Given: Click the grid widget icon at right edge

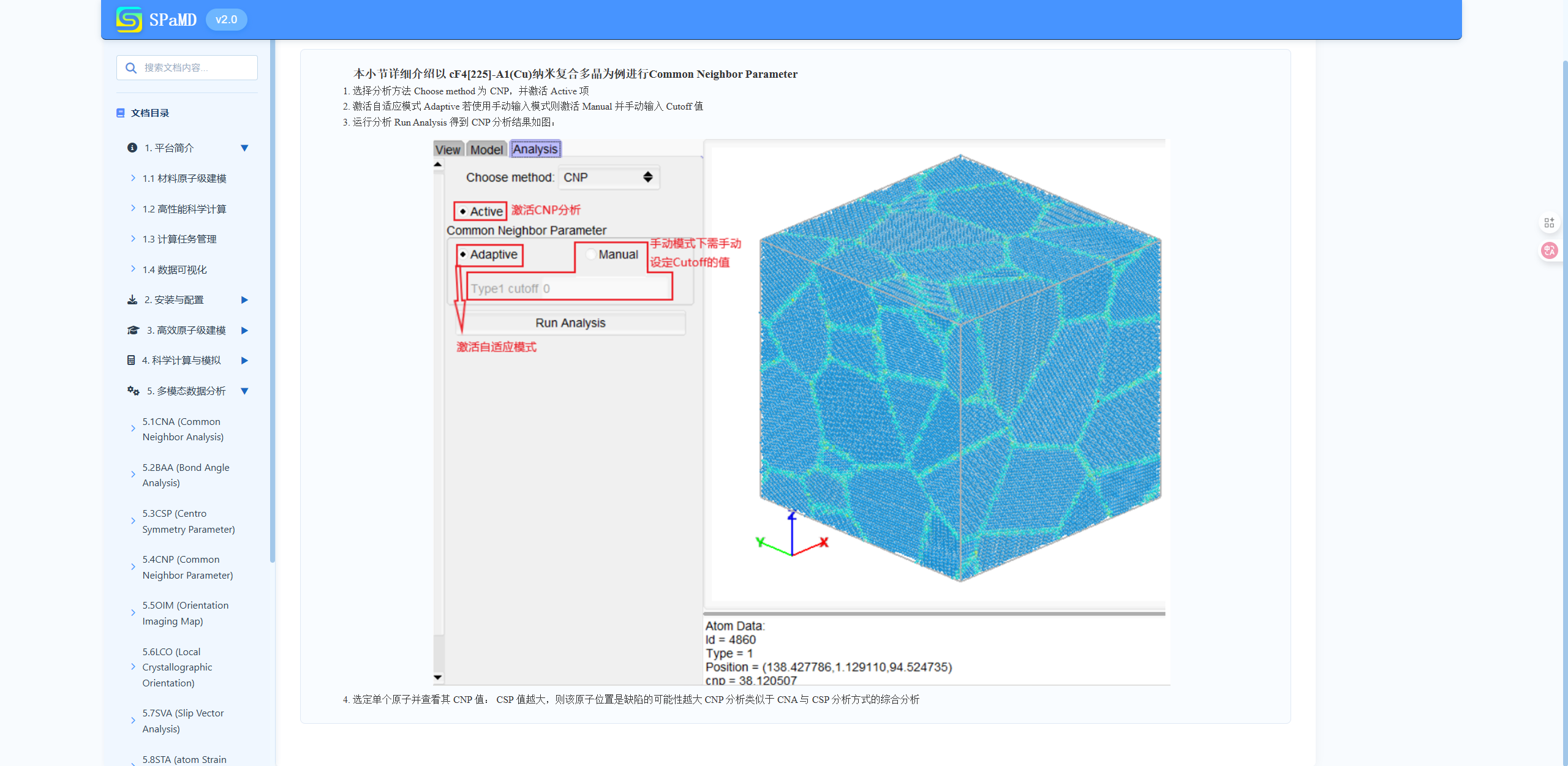Looking at the screenshot, I should [x=1549, y=223].
